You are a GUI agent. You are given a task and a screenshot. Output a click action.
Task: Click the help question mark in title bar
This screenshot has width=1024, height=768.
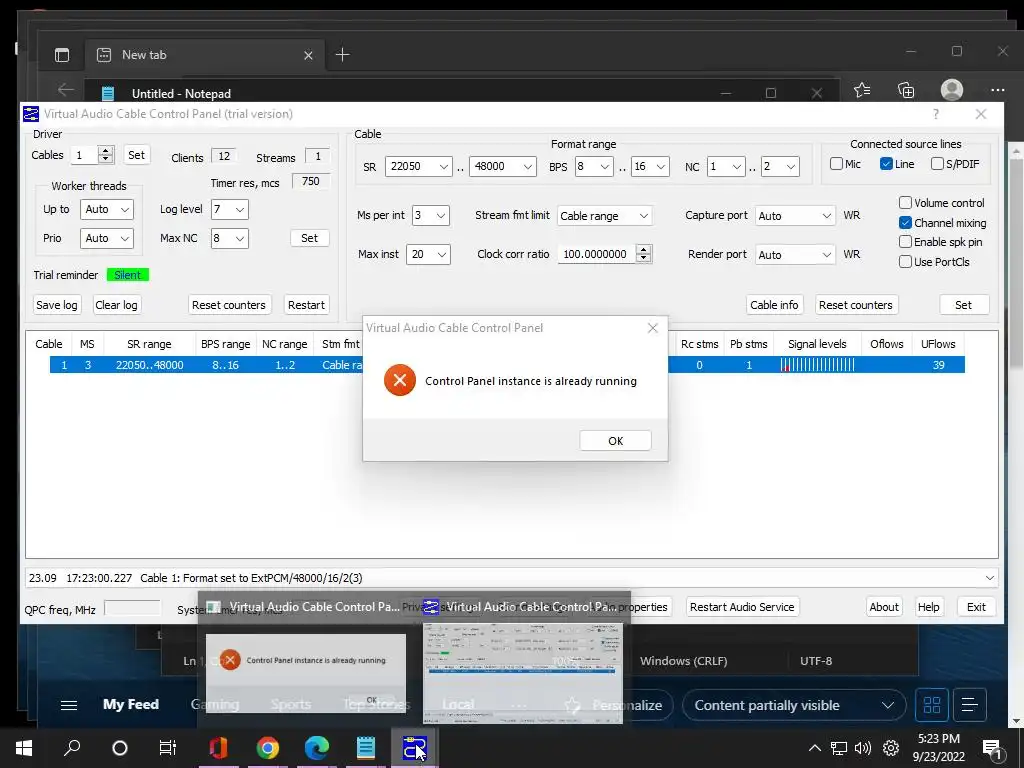pyautogui.click(x=936, y=114)
